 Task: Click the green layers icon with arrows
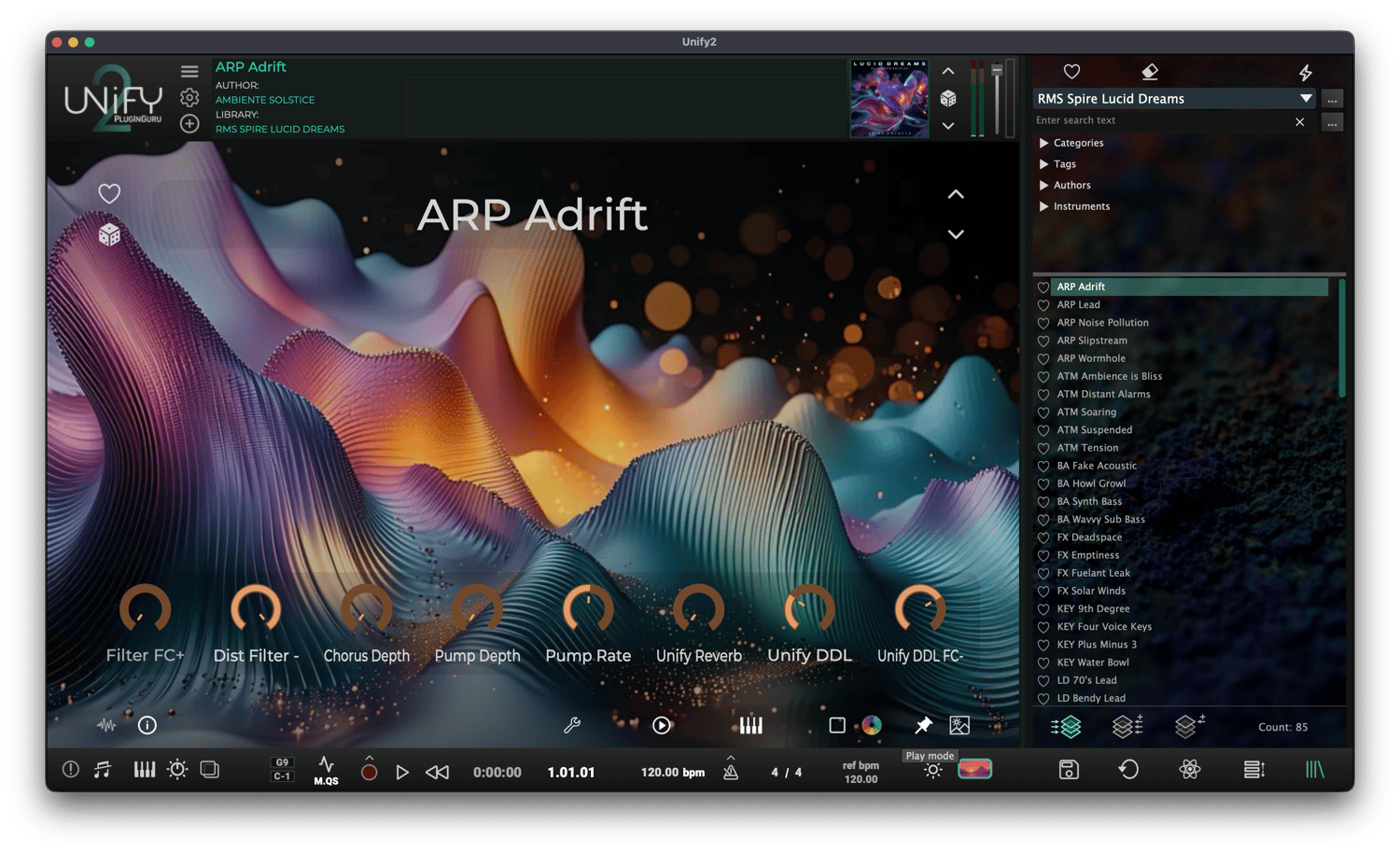1066,726
